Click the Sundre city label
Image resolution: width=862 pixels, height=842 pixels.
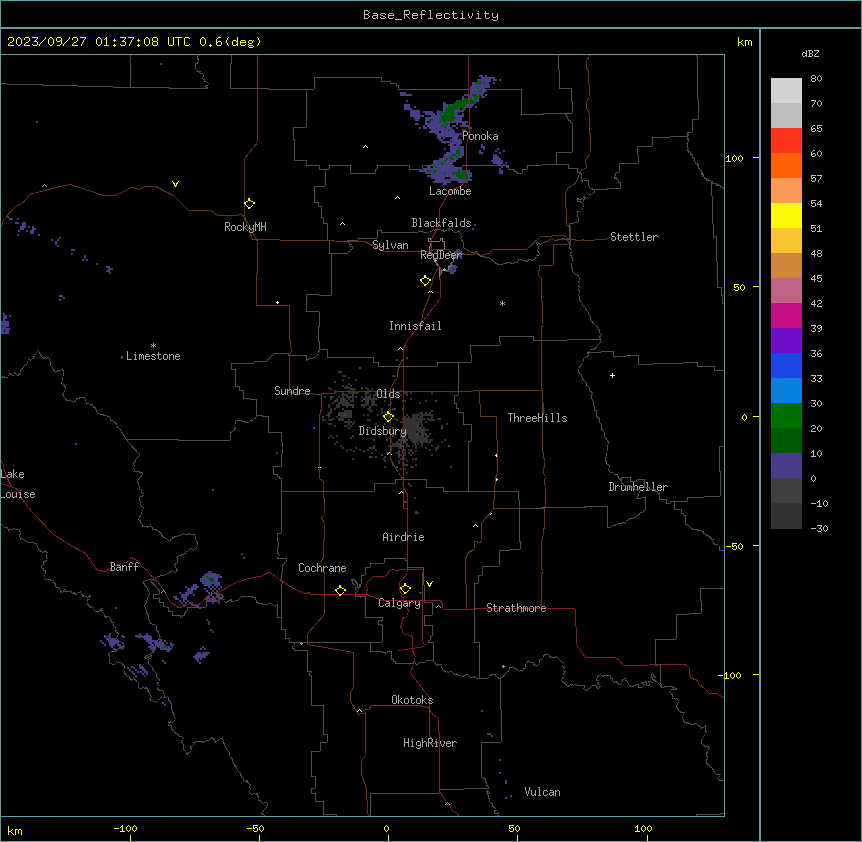pyautogui.click(x=292, y=391)
